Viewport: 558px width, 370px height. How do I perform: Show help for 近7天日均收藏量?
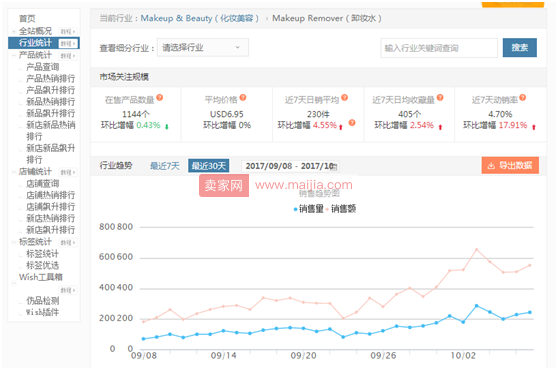click(x=440, y=97)
